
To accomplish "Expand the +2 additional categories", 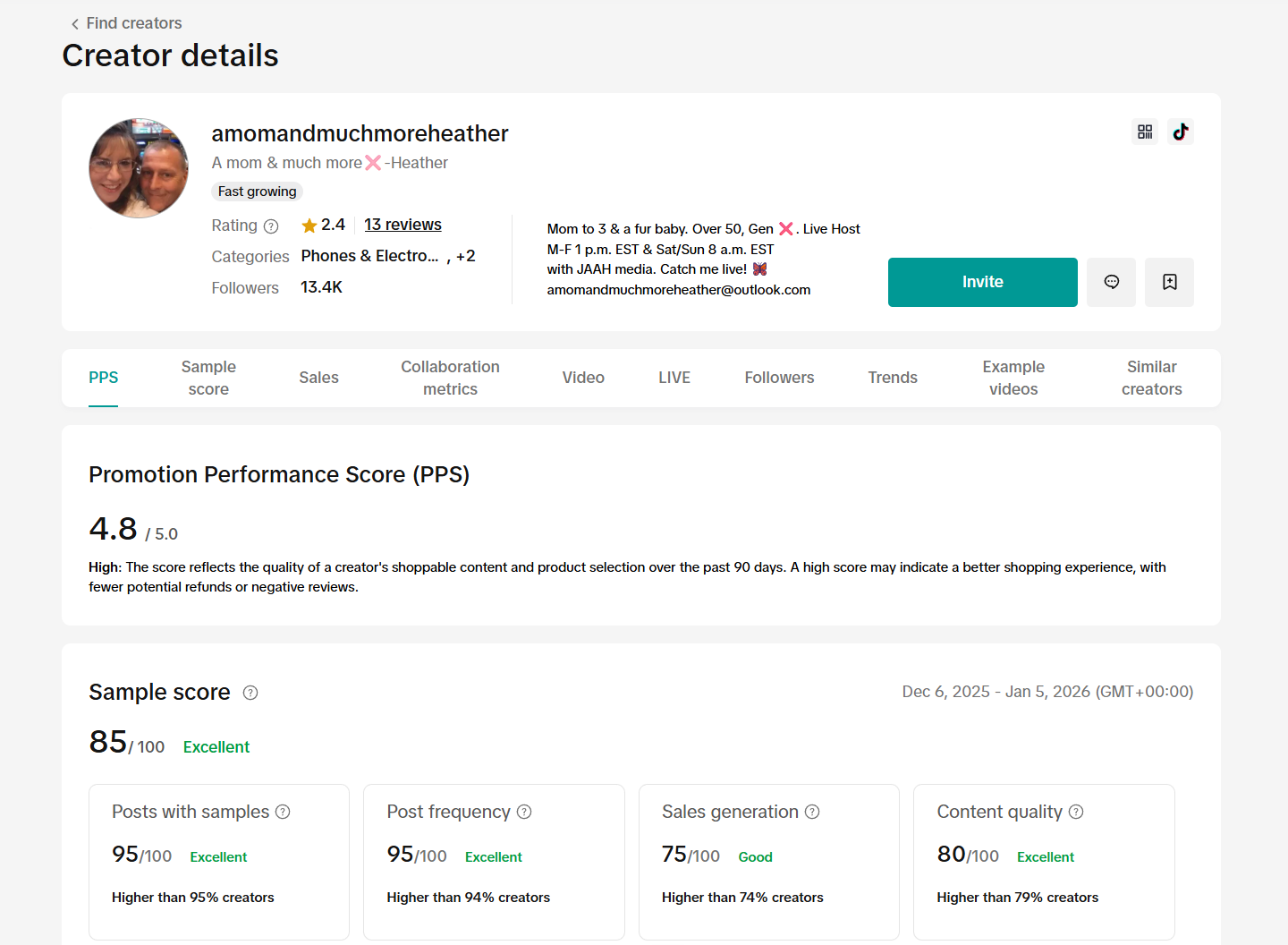I will point(465,256).
